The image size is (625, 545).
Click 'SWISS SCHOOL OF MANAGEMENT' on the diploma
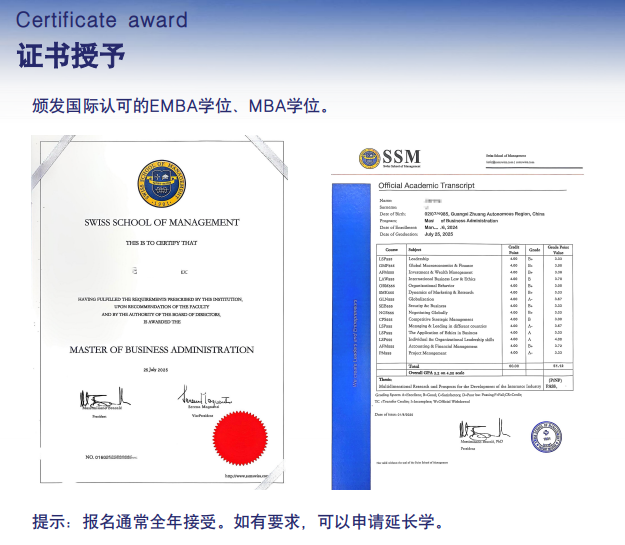click(x=162, y=222)
